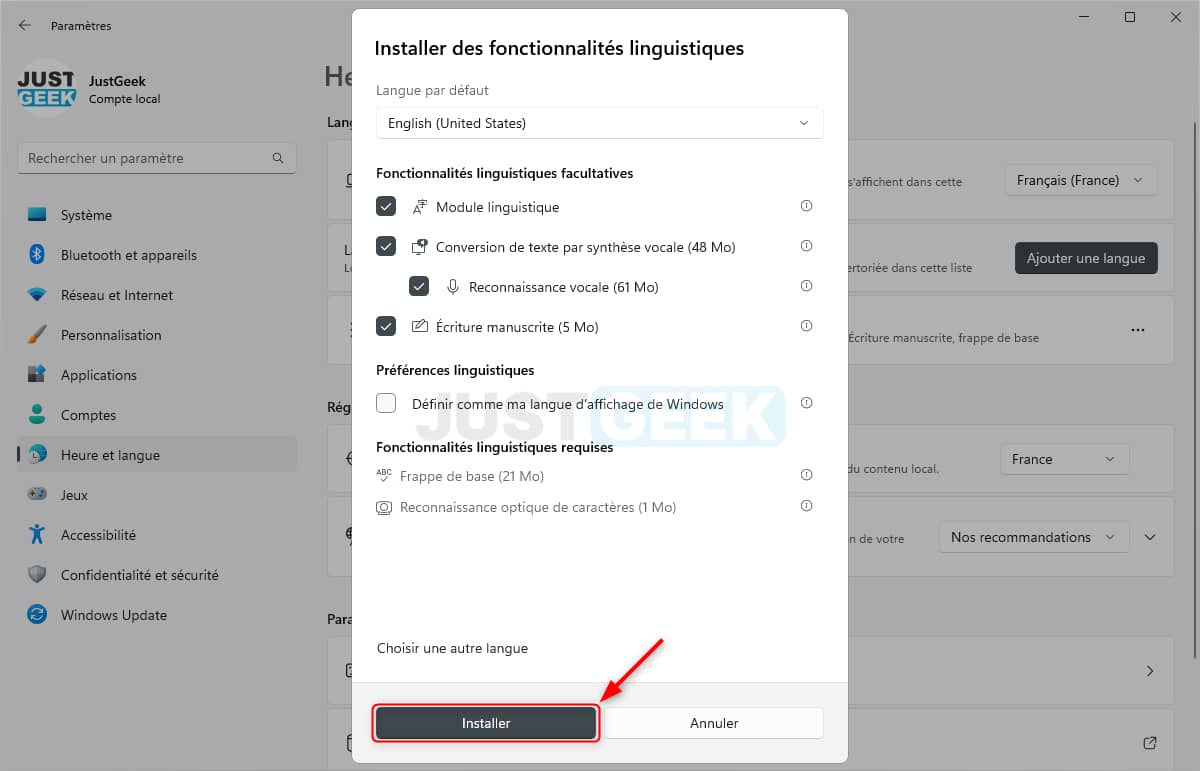The width and height of the screenshot is (1200, 771).
Task: Open the English (United States) language dropdown
Action: (x=600, y=123)
